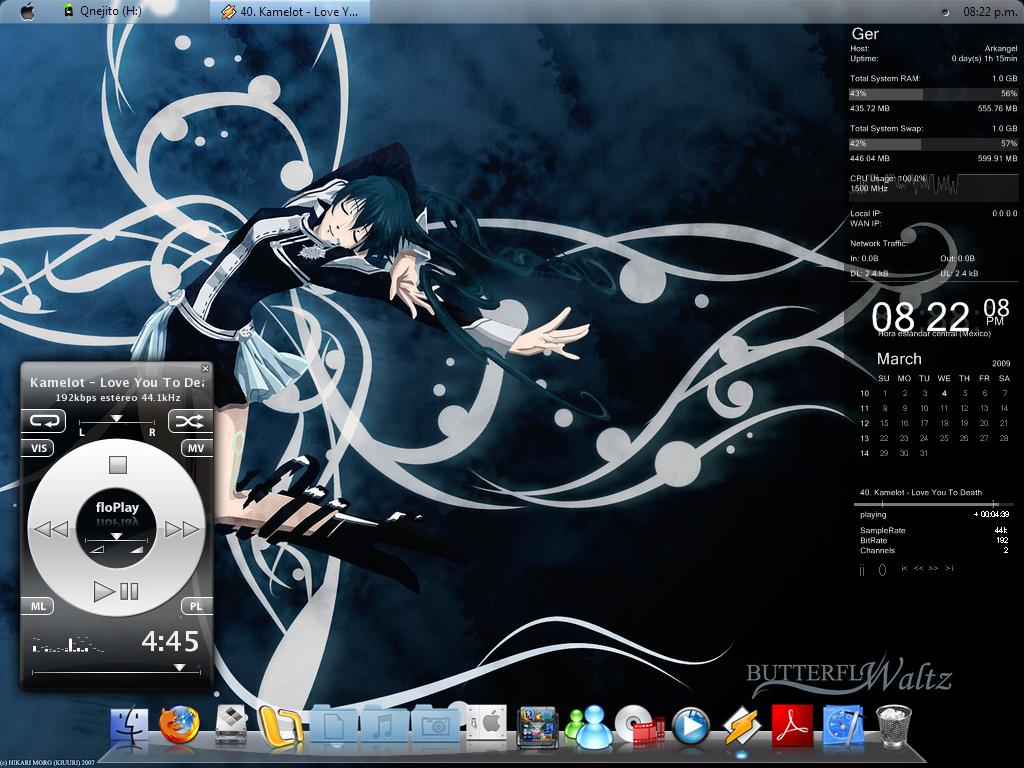Open Finder from the dock
The image size is (1024, 768).
pyautogui.click(x=129, y=727)
